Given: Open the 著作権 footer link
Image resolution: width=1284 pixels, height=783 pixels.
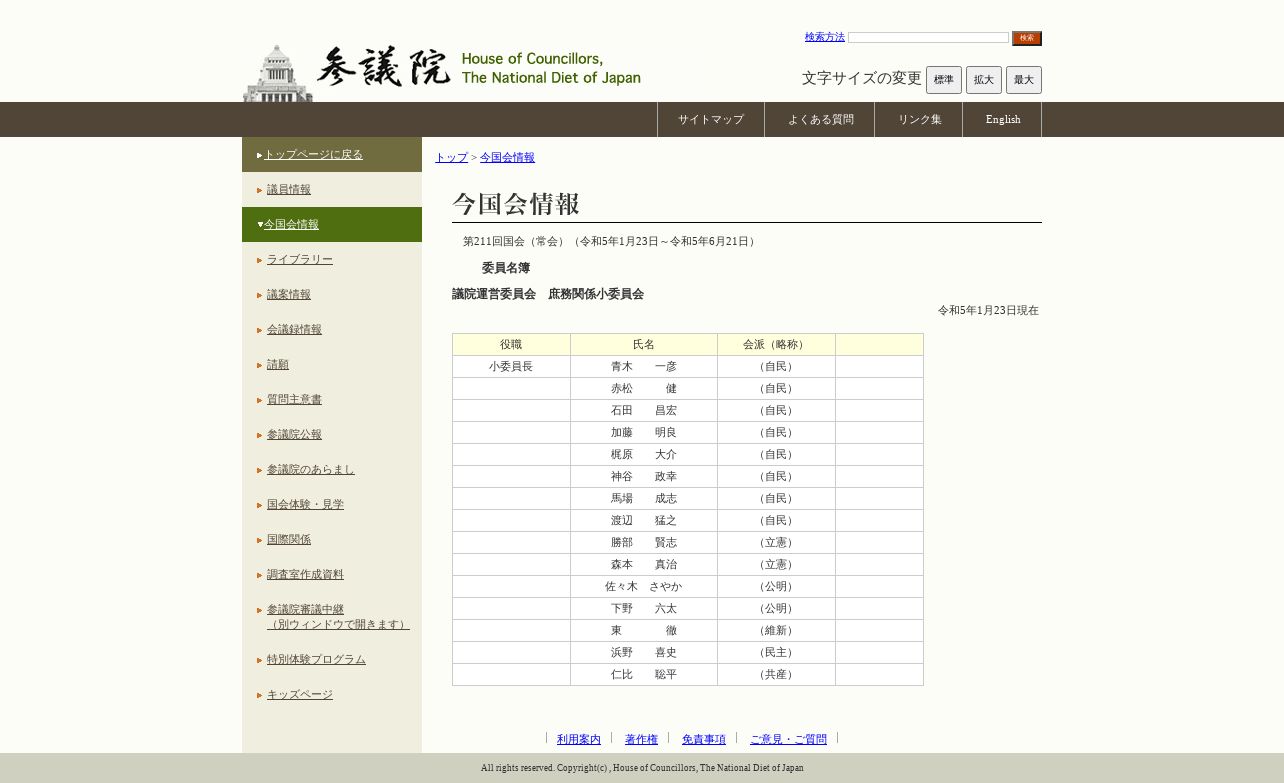Looking at the screenshot, I should 641,739.
